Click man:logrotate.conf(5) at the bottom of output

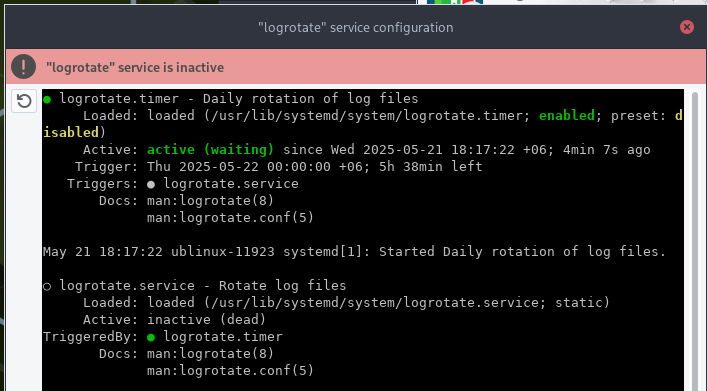(230, 371)
